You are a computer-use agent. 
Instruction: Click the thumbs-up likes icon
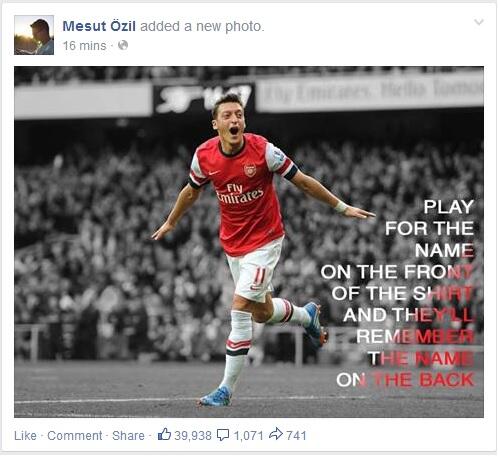coord(164,434)
